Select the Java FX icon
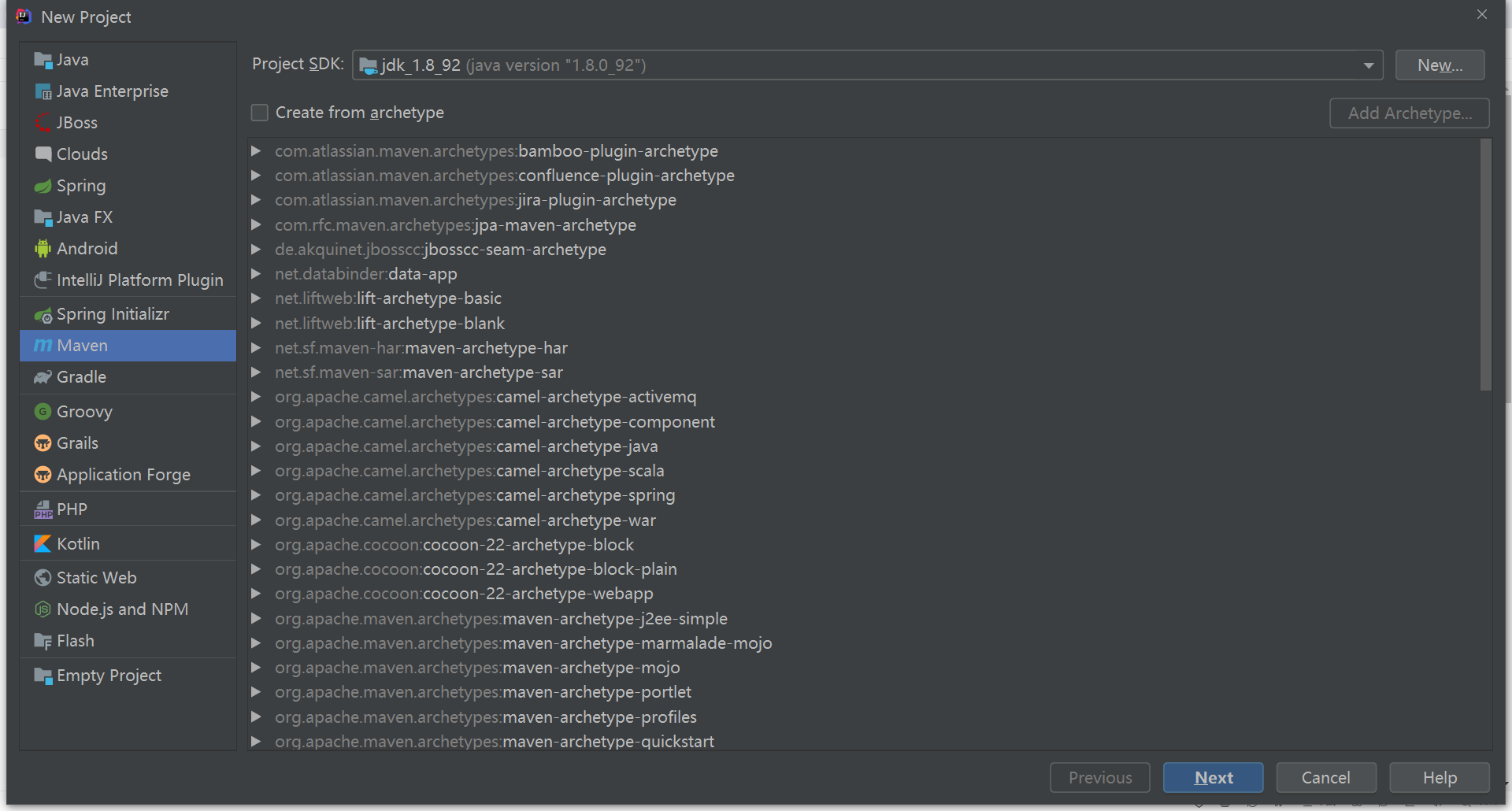The image size is (1512, 811). point(43,217)
